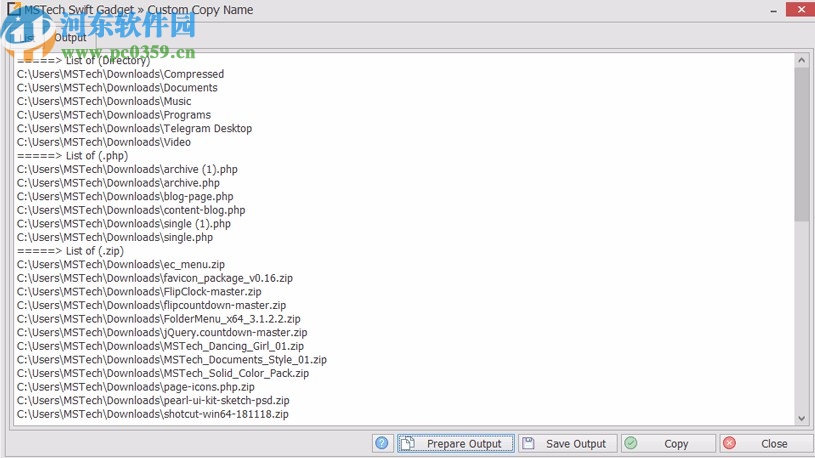Click the line ending with Downloads\Music

(104, 101)
